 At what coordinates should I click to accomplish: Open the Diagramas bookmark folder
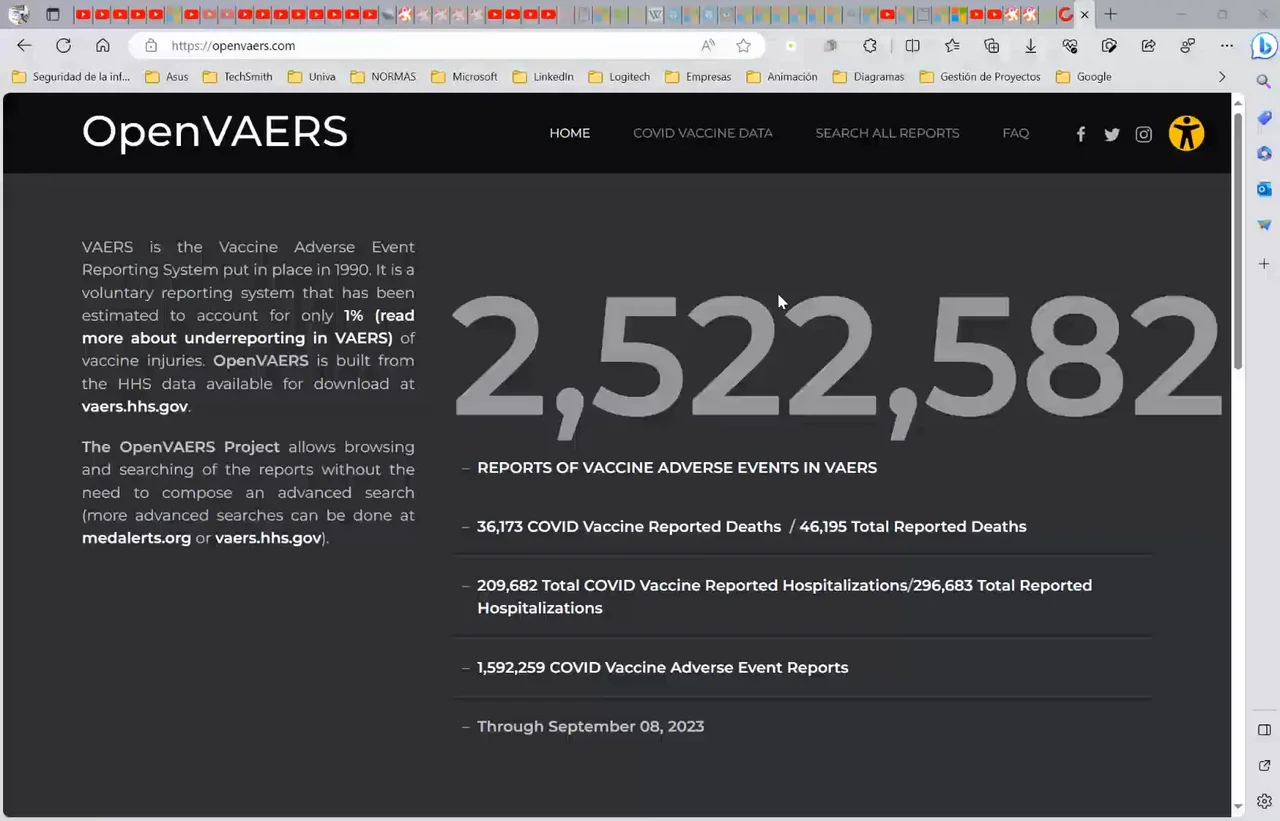click(868, 77)
